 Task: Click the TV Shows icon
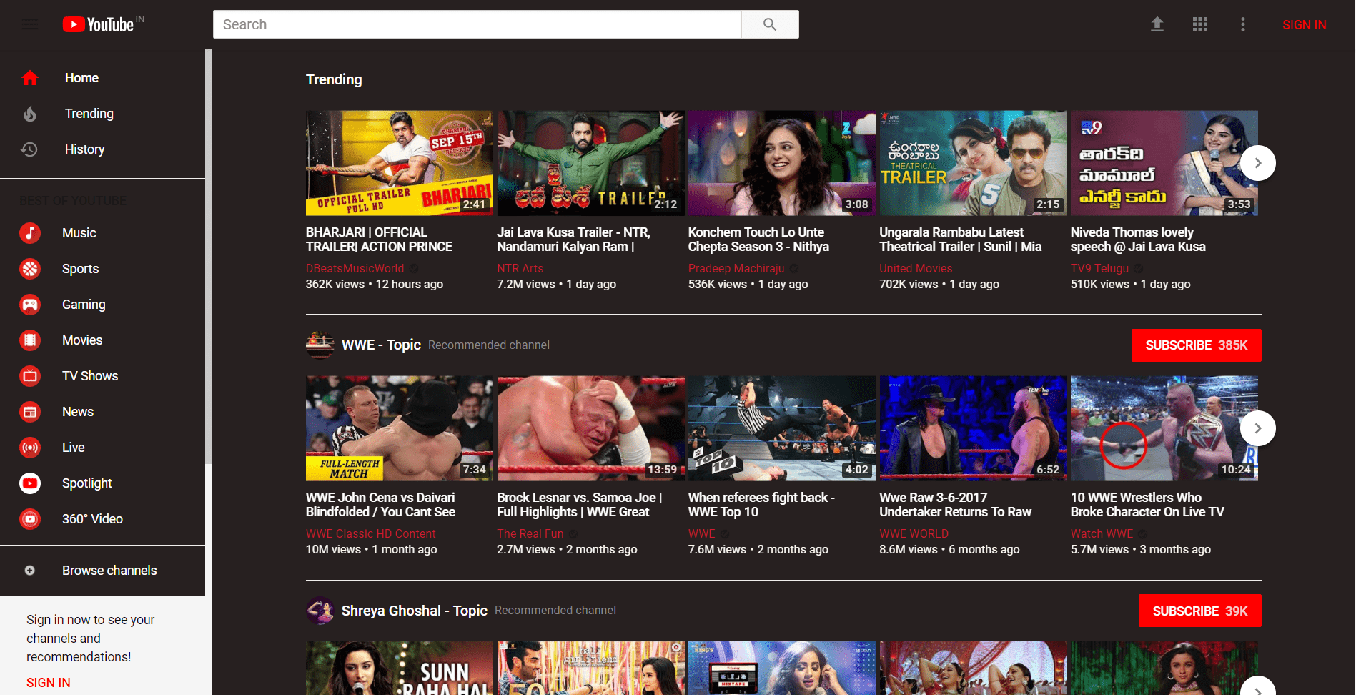tap(30, 376)
